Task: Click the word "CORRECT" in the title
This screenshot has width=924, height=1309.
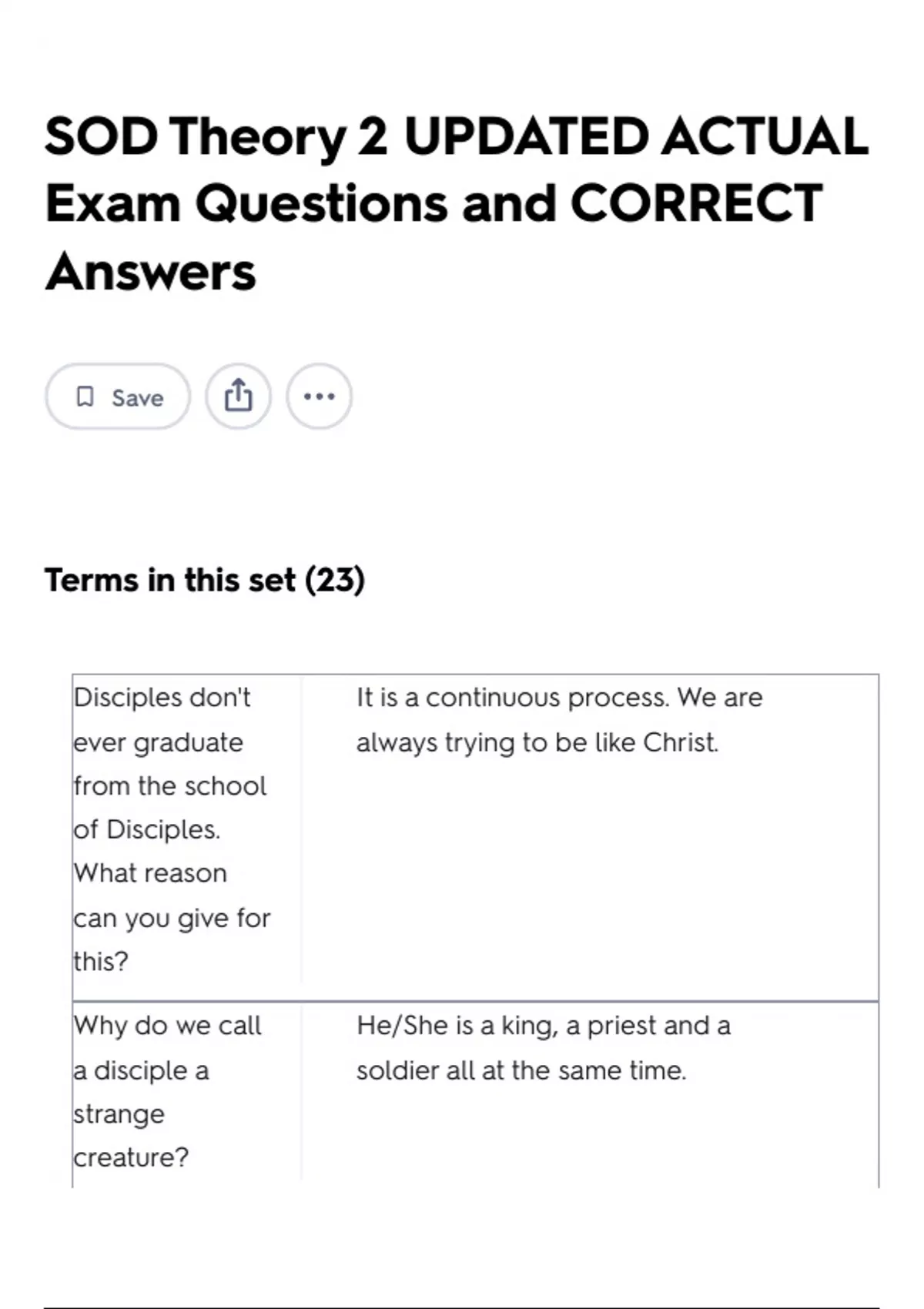Action: click(696, 204)
